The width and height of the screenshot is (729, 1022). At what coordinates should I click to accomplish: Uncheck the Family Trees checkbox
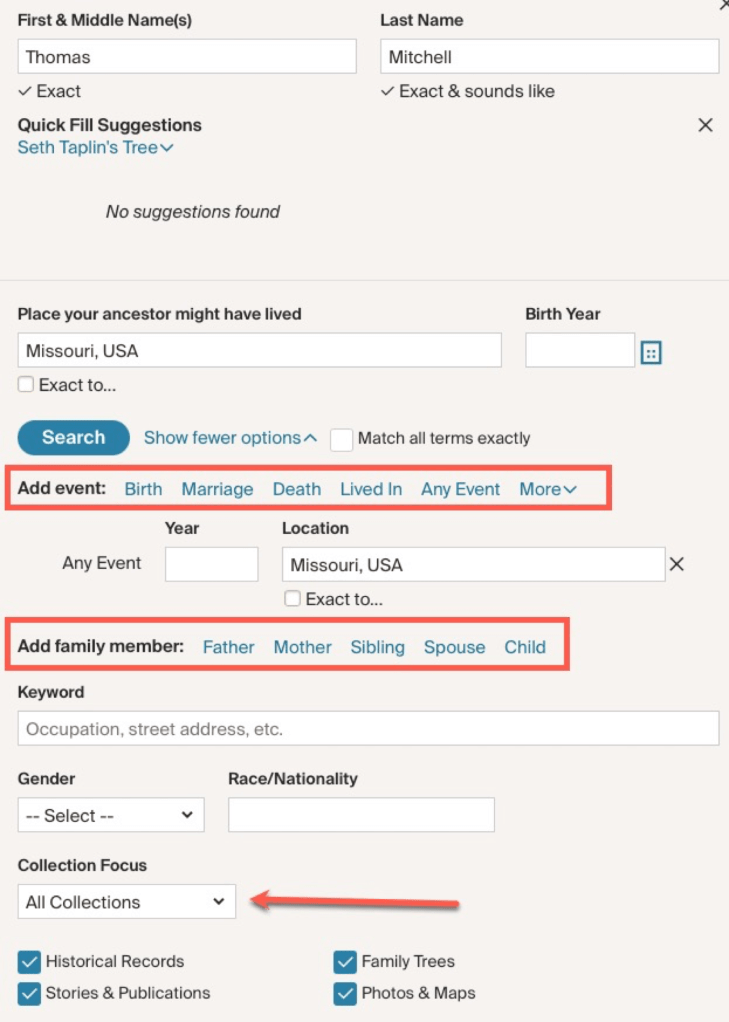(345, 962)
